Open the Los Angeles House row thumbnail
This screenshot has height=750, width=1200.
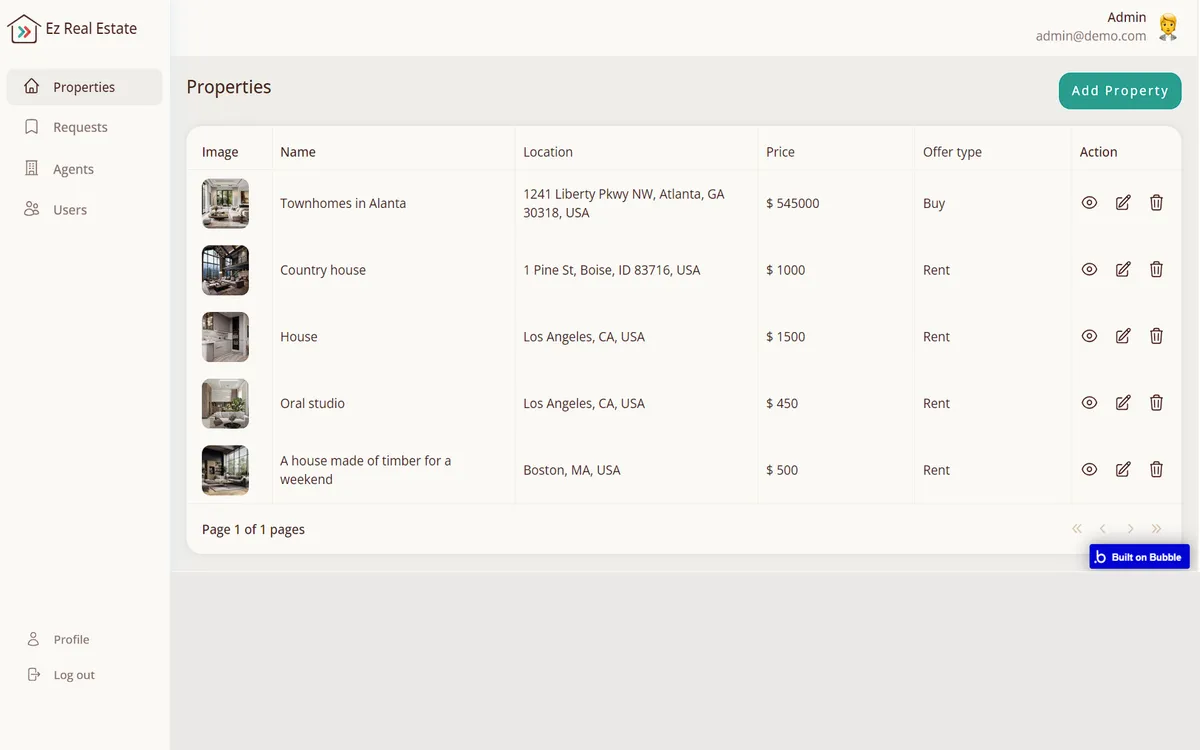(x=225, y=336)
